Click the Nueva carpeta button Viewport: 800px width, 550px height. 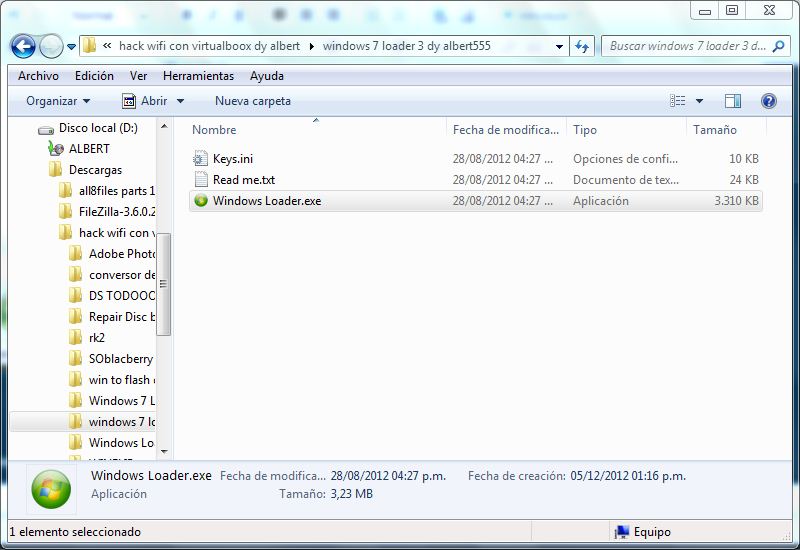tap(253, 101)
